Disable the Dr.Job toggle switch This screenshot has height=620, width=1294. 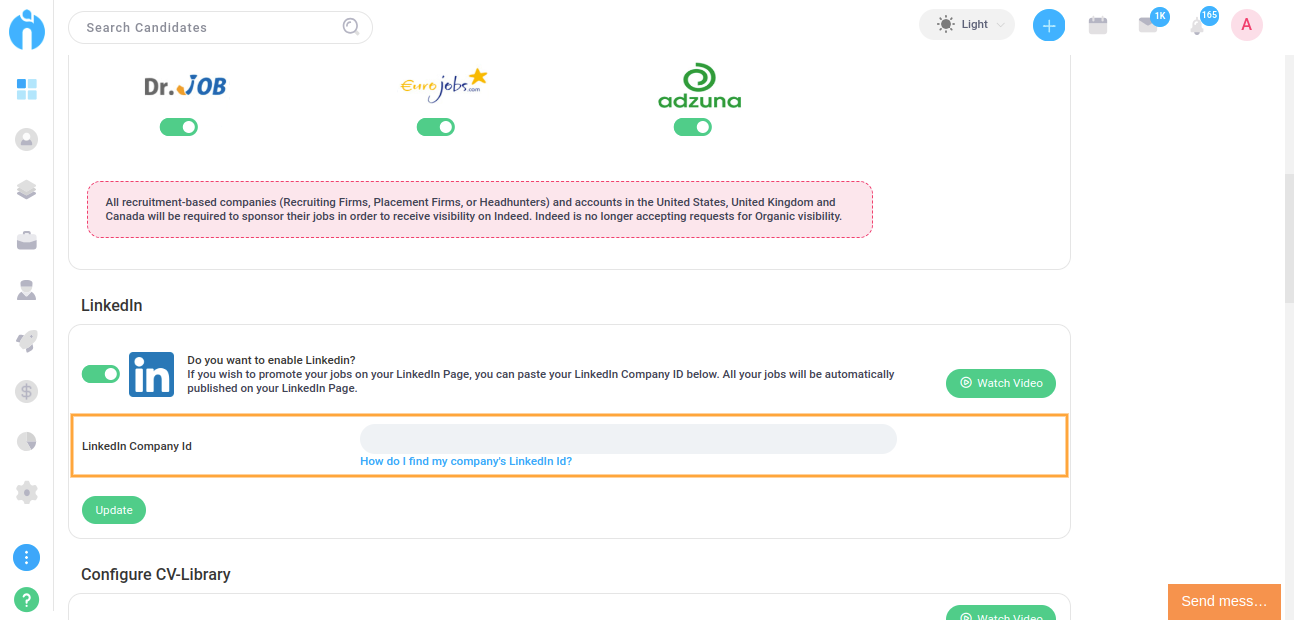pyautogui.click(x=179, y=127)
